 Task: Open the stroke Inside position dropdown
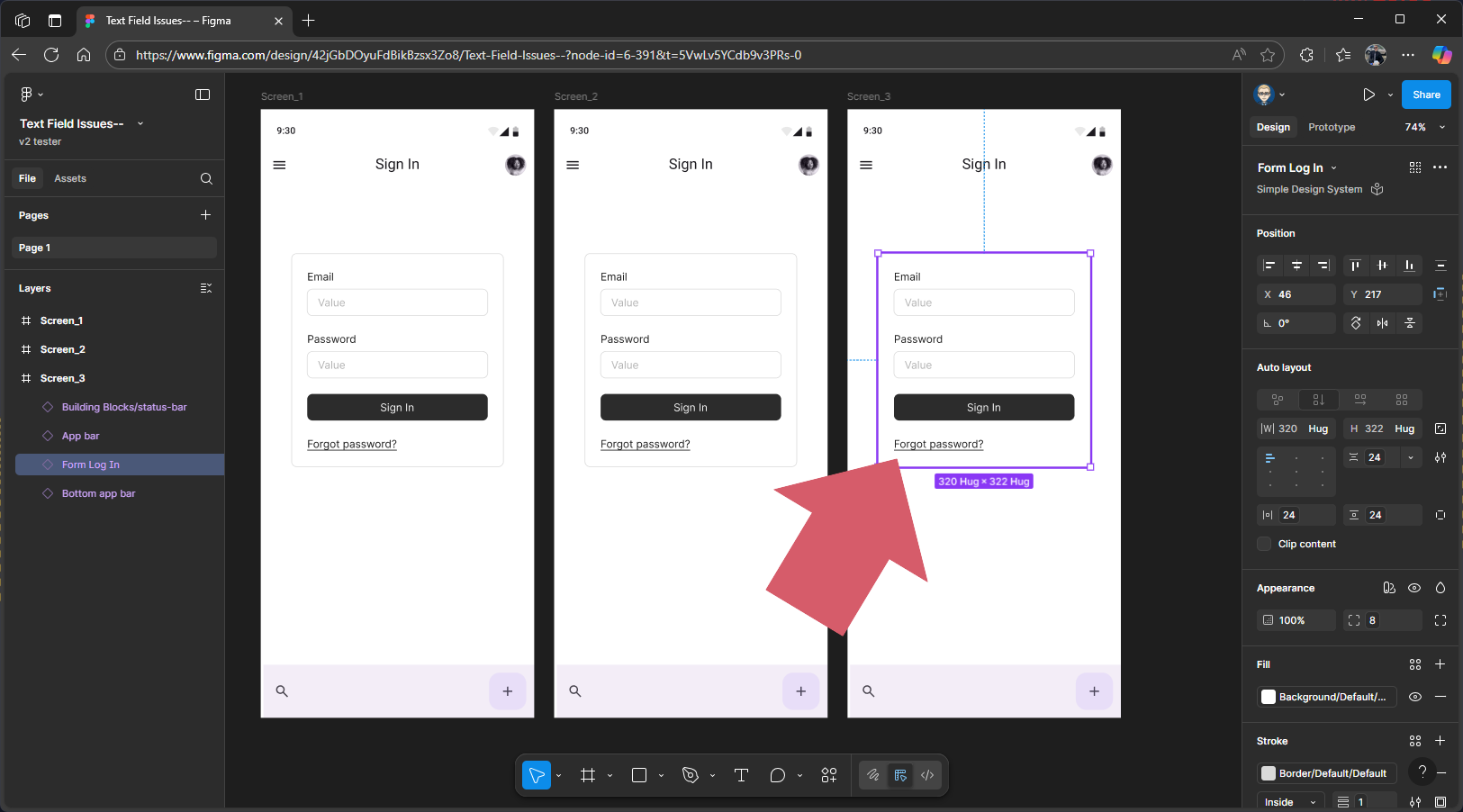pyautogui.click(x=1290, y=802)
